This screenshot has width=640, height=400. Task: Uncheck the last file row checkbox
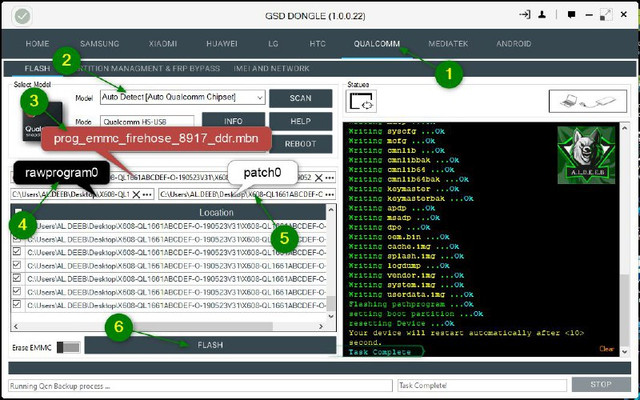17,305
